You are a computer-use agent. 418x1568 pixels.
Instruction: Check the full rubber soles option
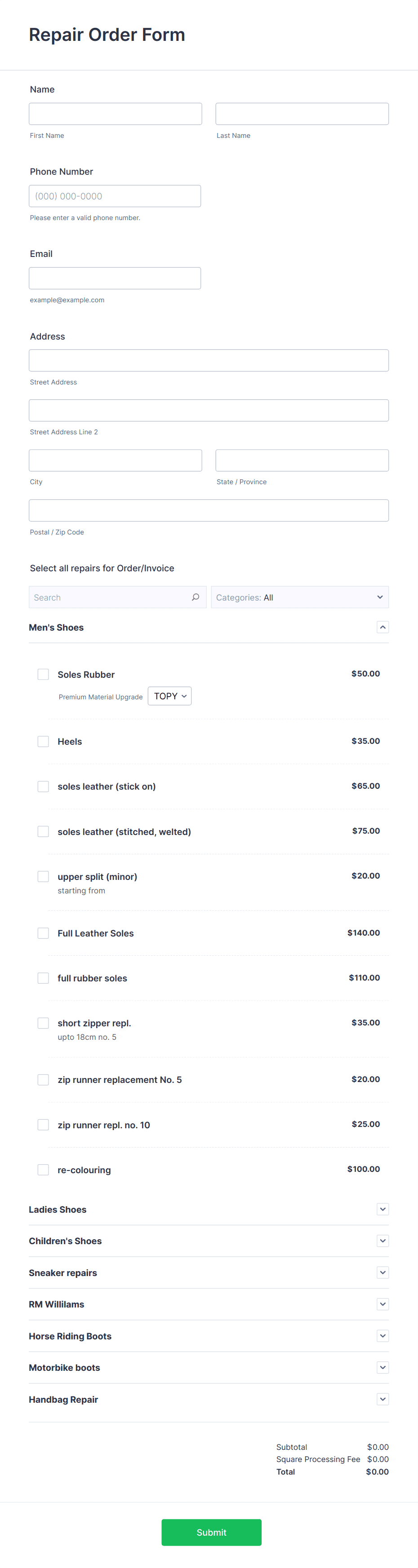point(43,977)
